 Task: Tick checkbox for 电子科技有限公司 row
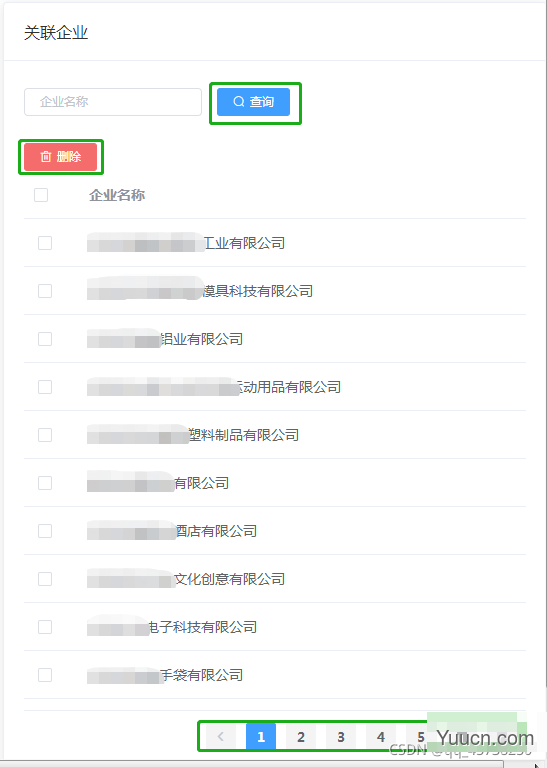(45, 627)
